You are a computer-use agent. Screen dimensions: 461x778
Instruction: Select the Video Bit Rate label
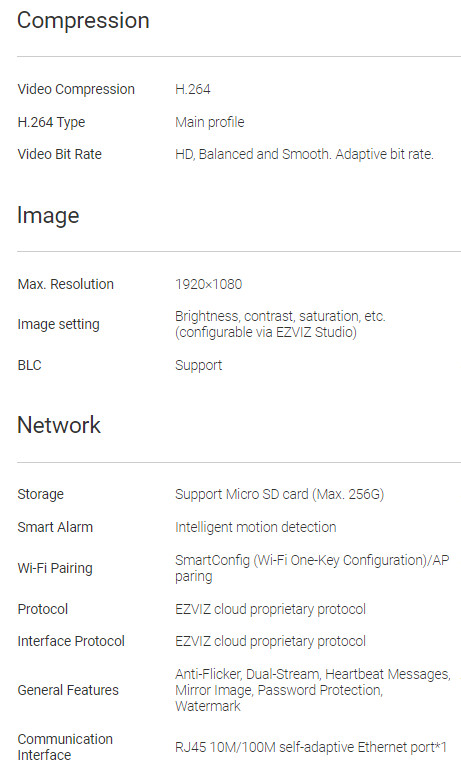coord(60,154)
